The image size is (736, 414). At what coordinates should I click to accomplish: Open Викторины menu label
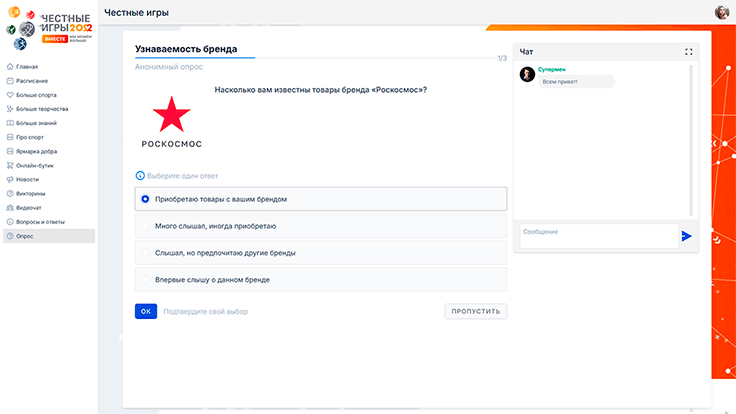[31, 193]
